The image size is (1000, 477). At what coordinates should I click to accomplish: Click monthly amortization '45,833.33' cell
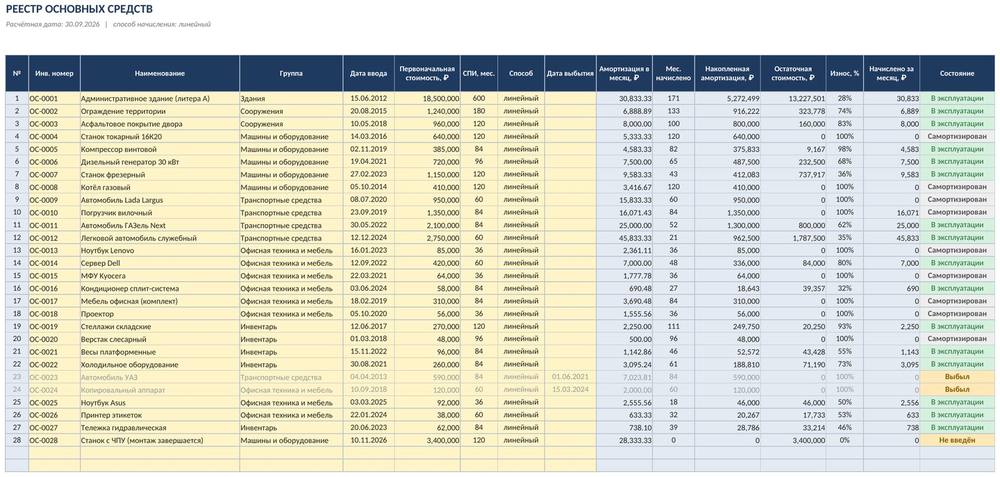coord(624,238)
